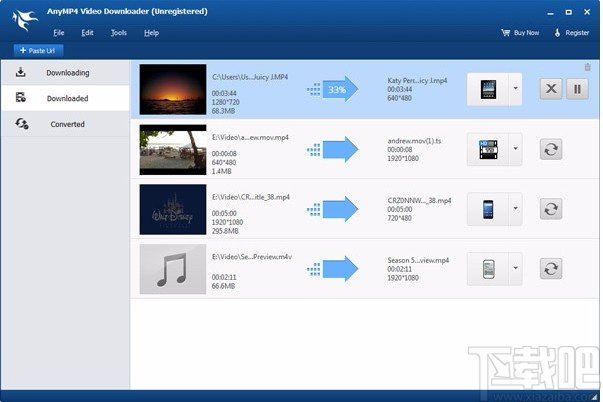The image size is (603, 402).
Task: Select the sunset video thumbnail
Action: coord(173,89)
